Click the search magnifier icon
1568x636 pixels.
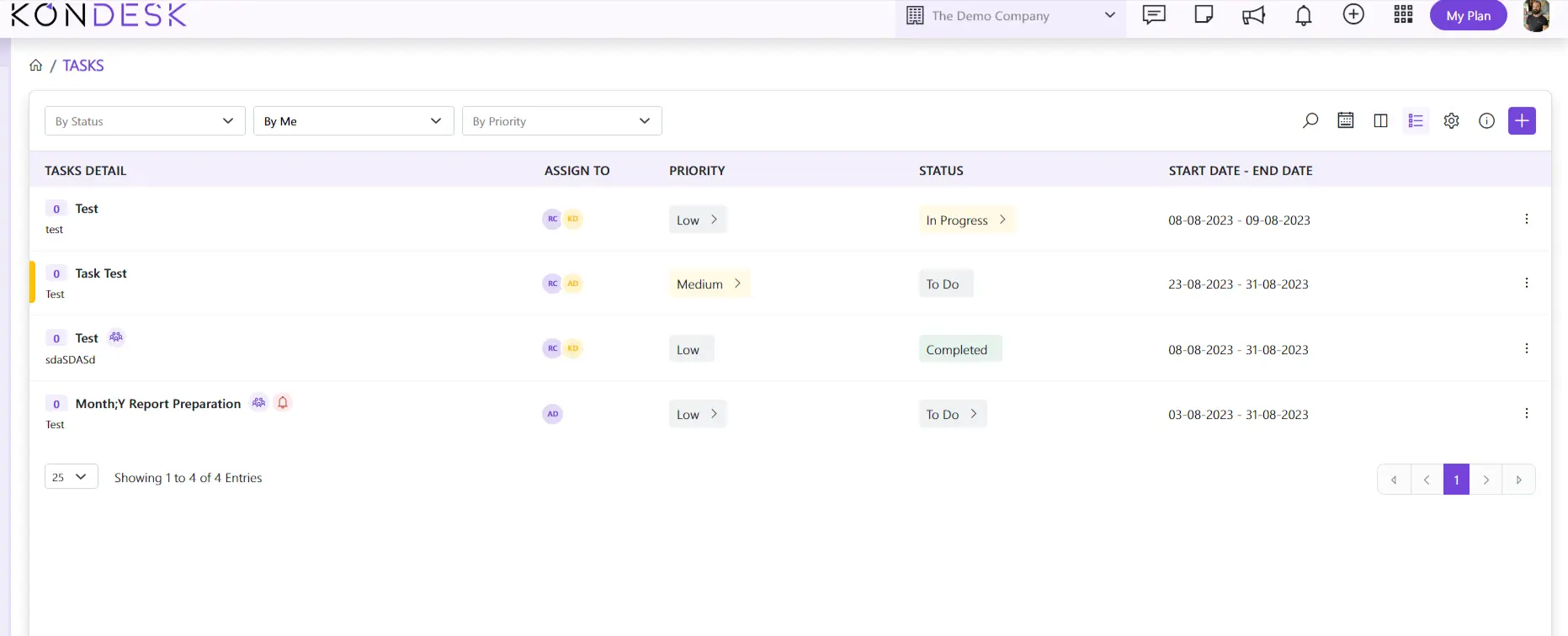tap(1310, 121)
